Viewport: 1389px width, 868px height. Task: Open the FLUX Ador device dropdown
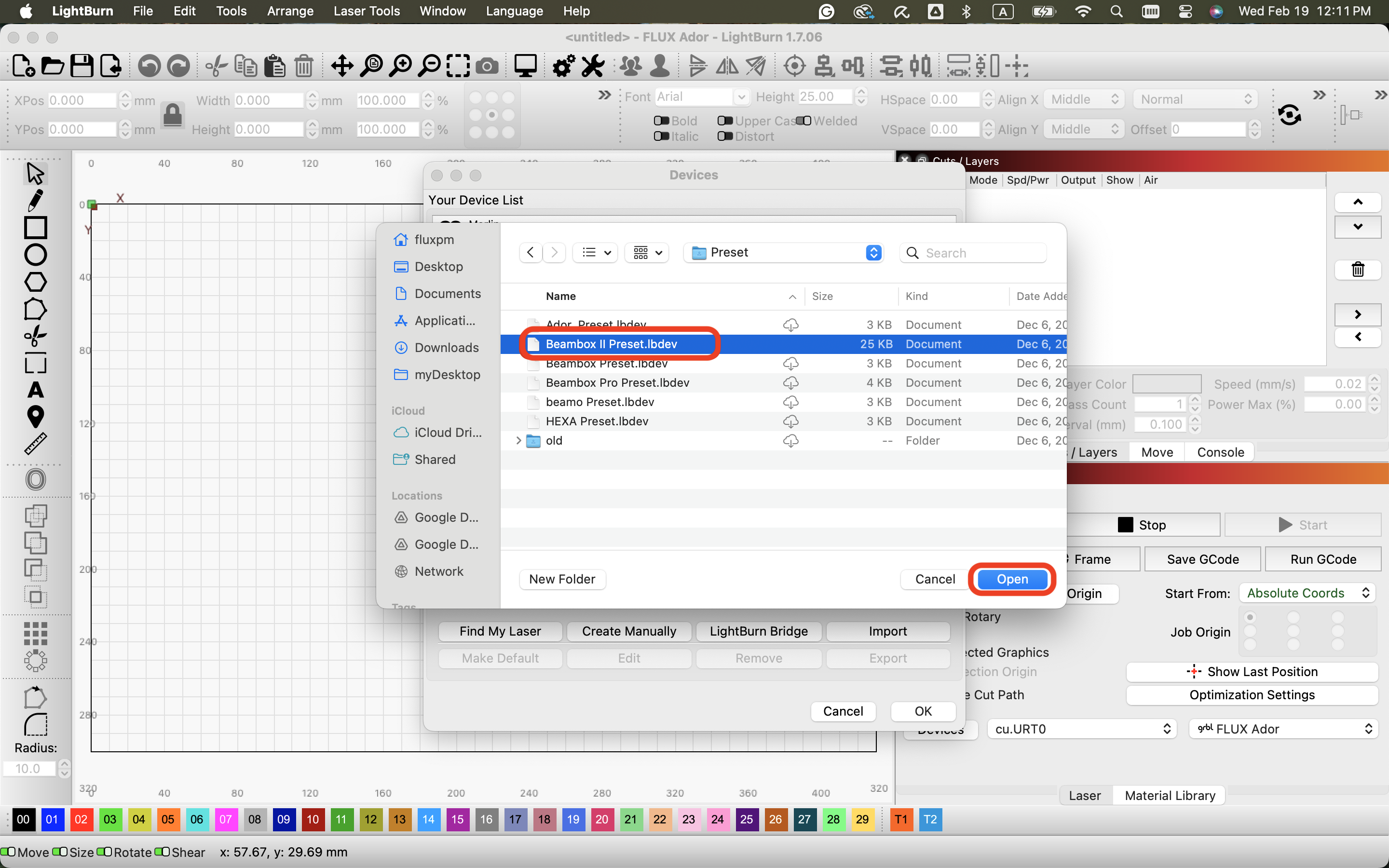tap(1283, 729)
